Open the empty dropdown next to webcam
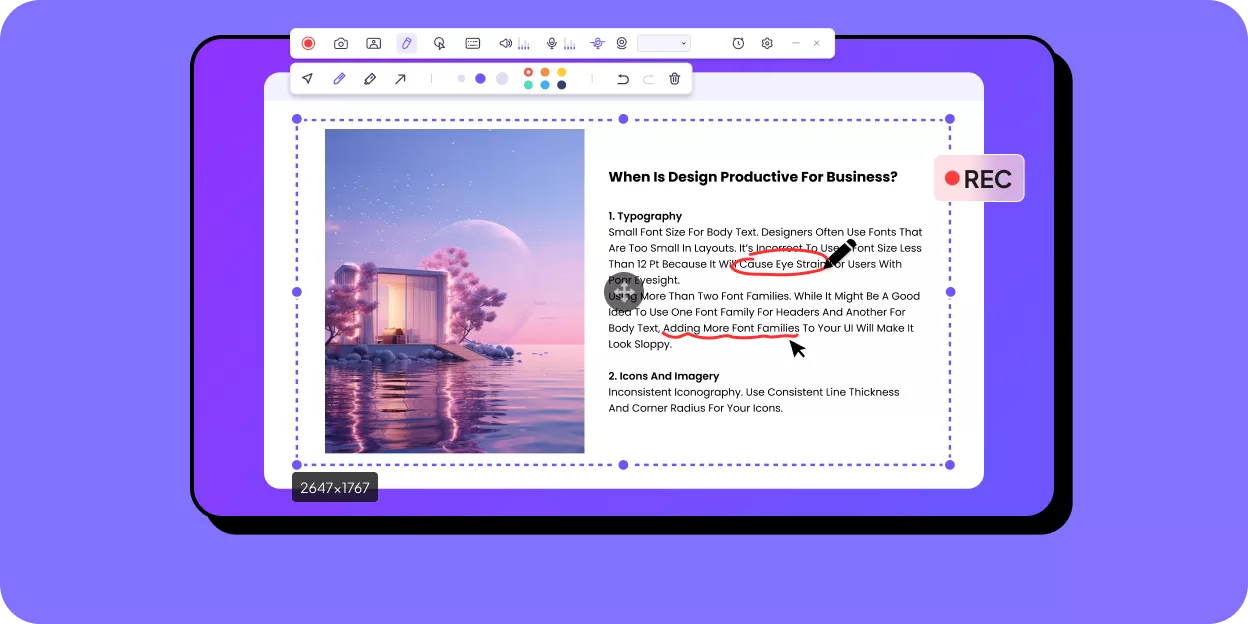This screenshot has height=624, width=1248. click(x=663, y=43)
